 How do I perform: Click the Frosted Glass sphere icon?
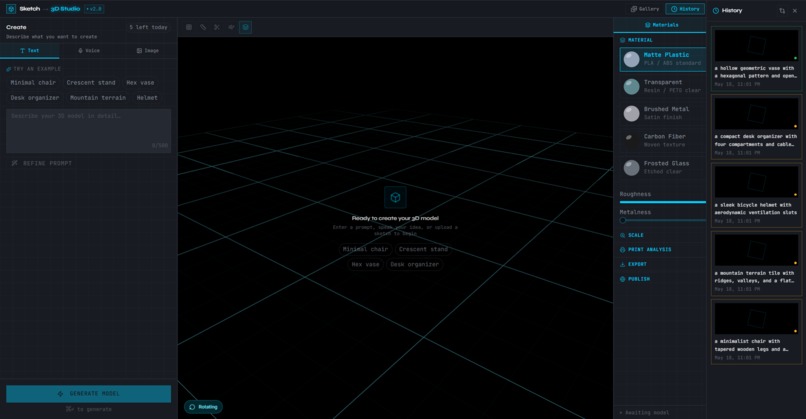(631, 168)
